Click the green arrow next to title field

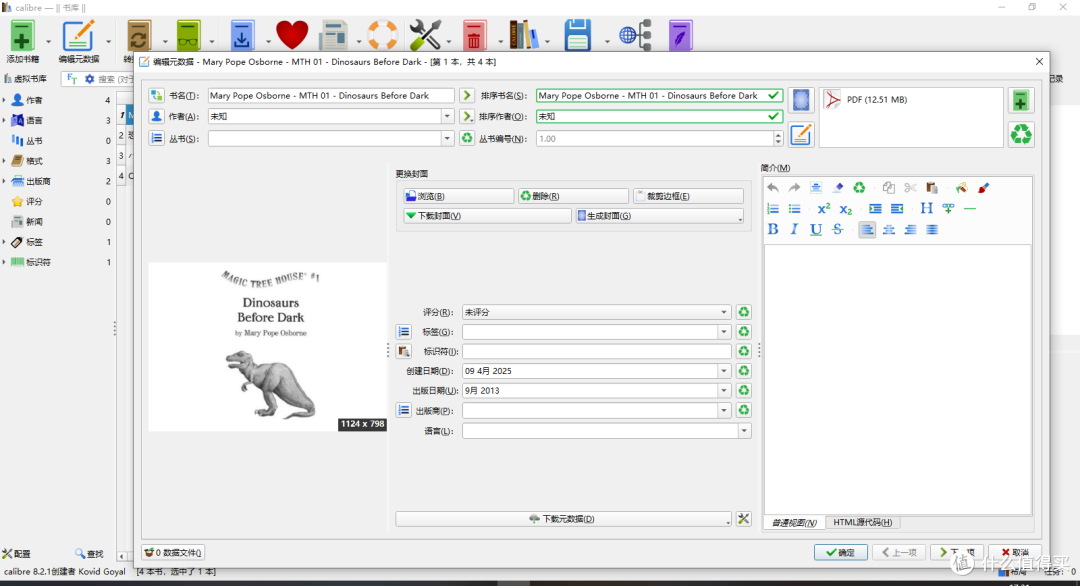[467, 96]
